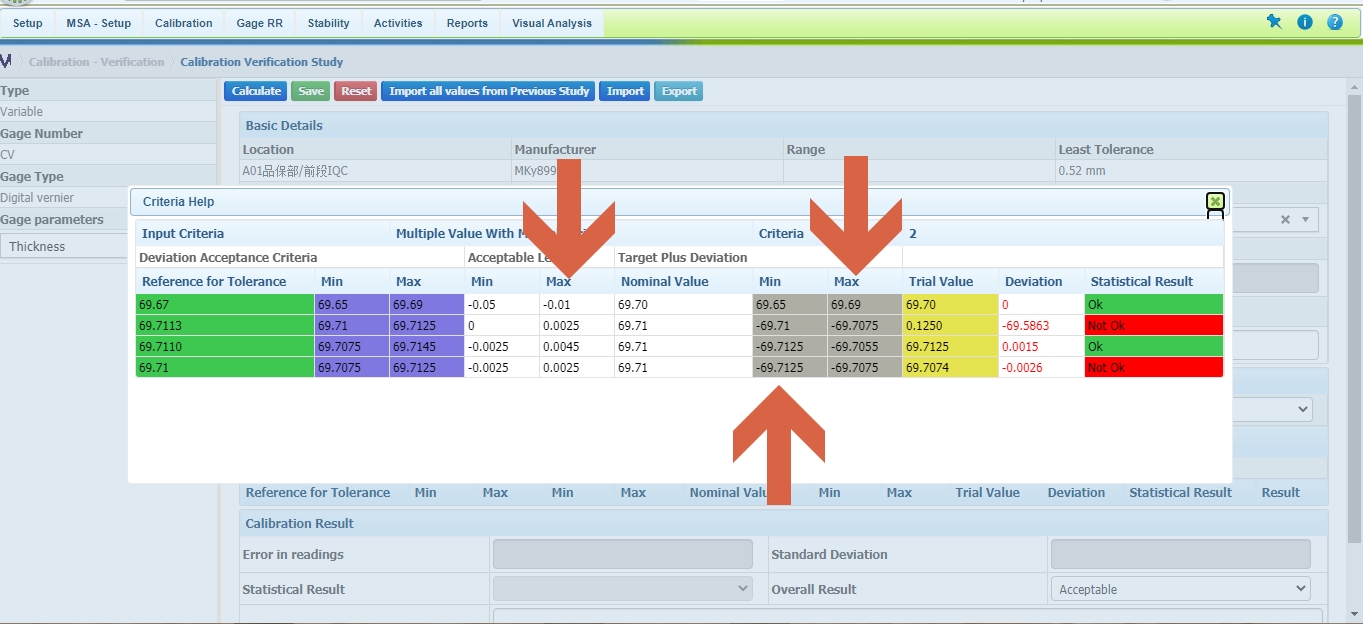This screenshot has height=624, width=1363.
Task: Click the Error in readings field
Action: 622,554
